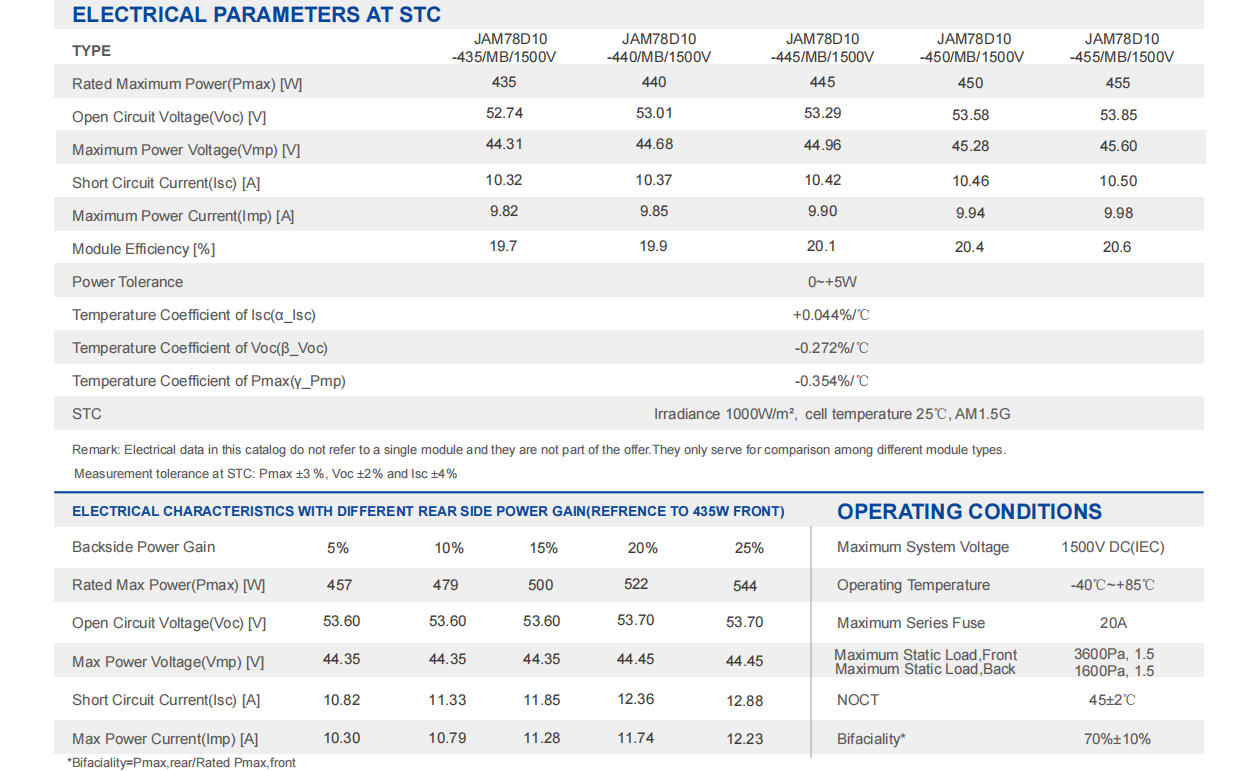Click the Rated Max Power value 544
1255x771 pixels.
745,586
